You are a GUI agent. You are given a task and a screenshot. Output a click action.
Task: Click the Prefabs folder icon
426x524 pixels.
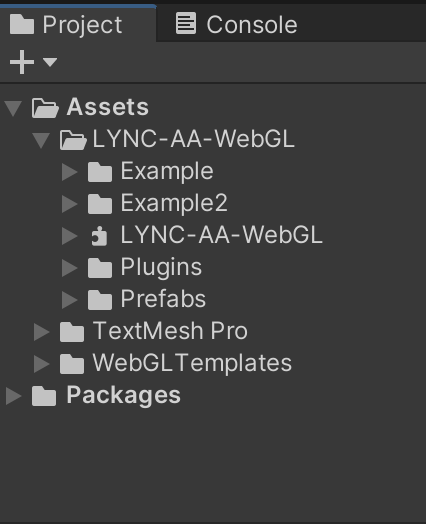coord(100,300)
